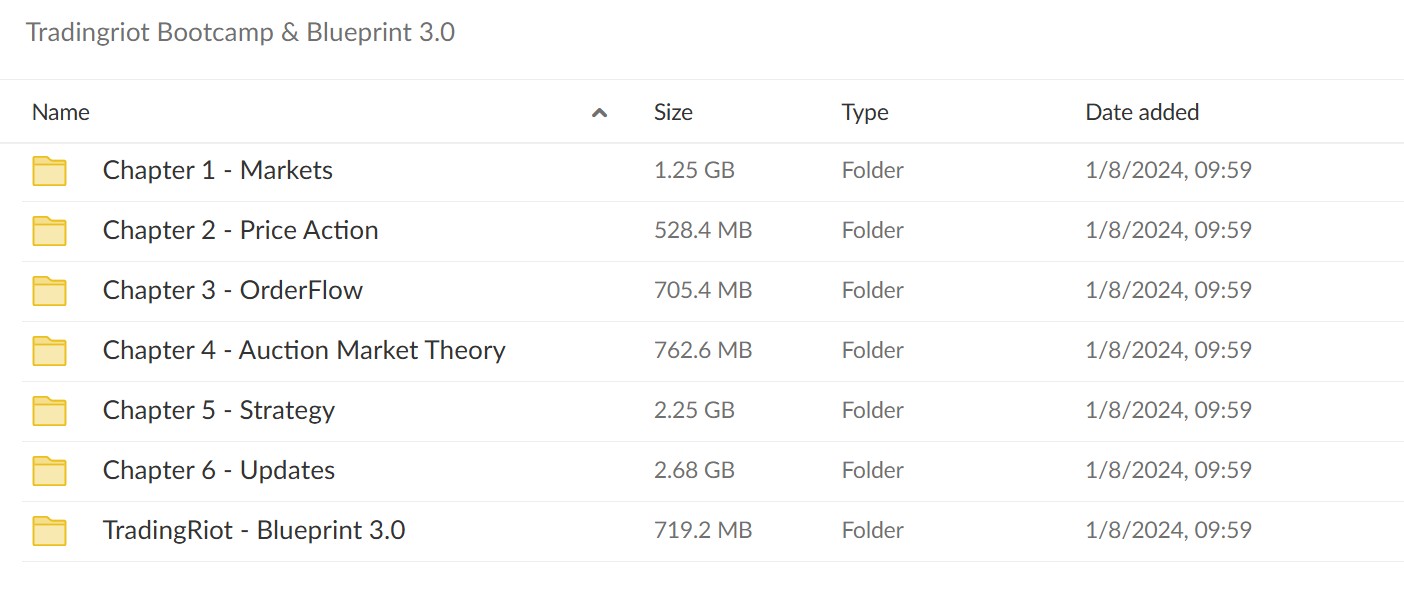The image size is (1404, 593).
Task: Open the Chapter 5 - Strategy name link
Action: click(x=219, y=411)
